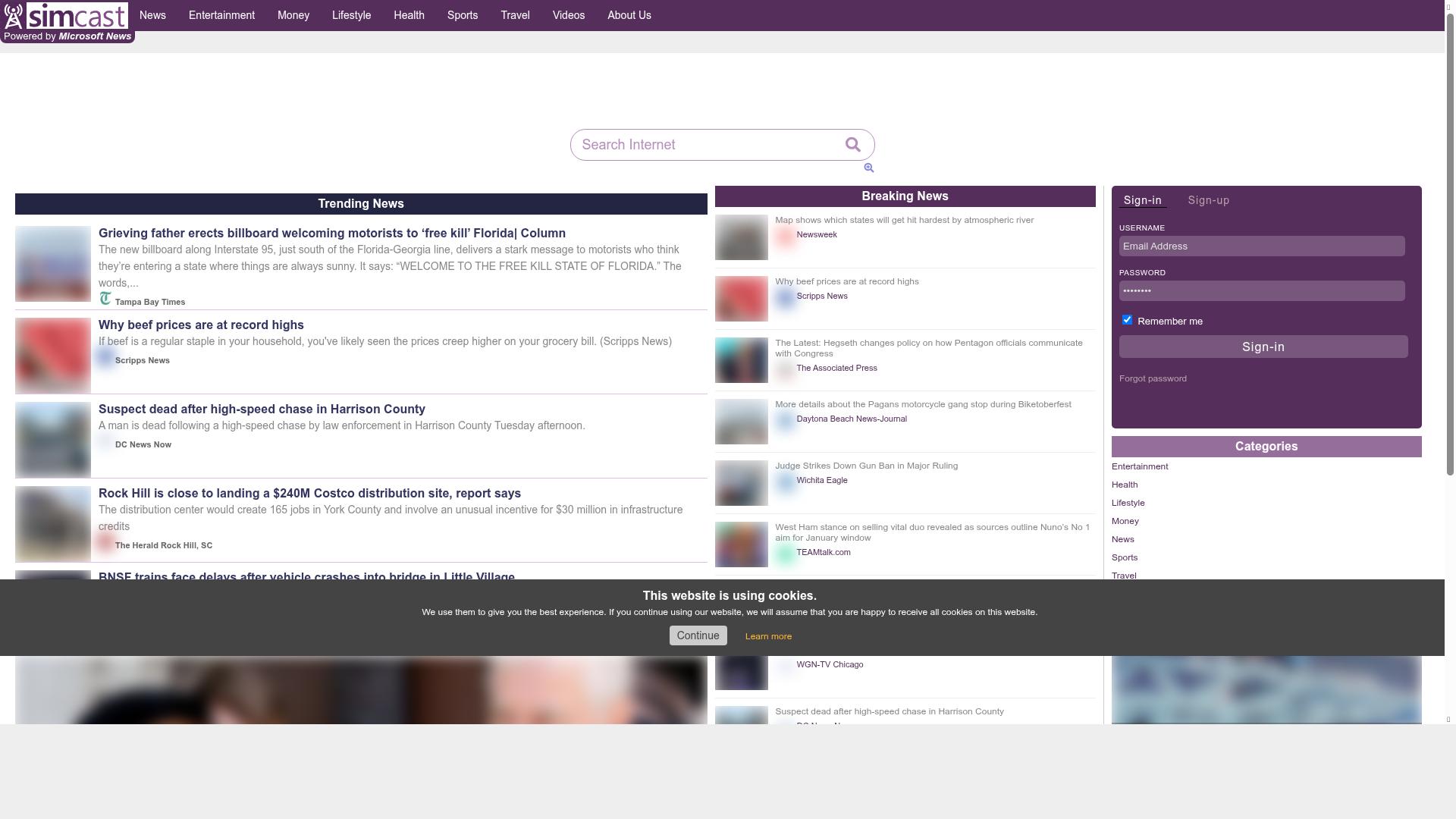Click inside the Search Internet field
The image size is (1456, 819).
[x=705, y=144]
